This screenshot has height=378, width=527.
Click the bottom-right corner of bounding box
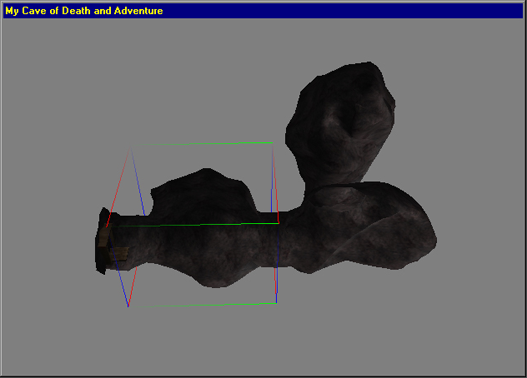click(277, 303)
